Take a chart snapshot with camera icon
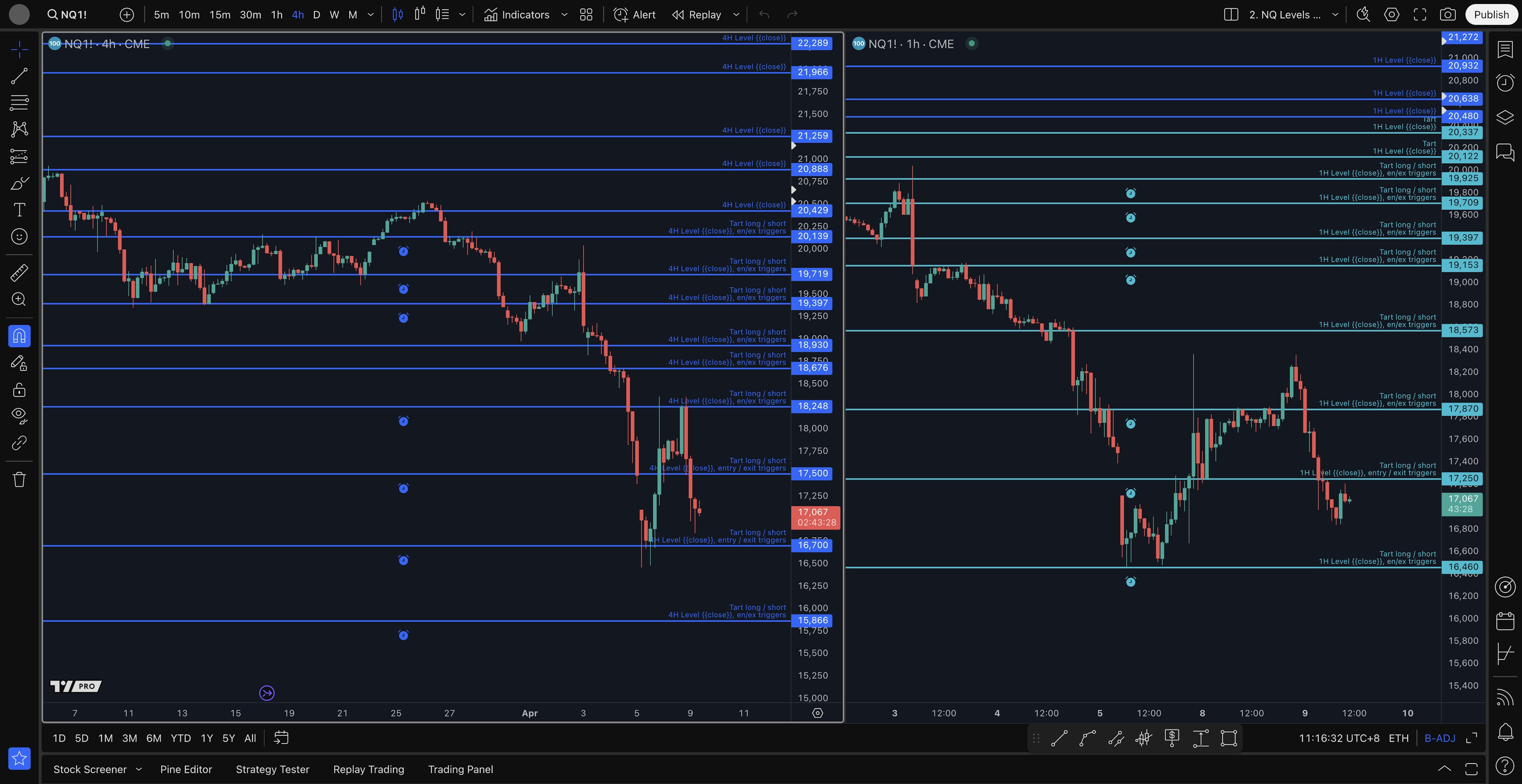 pos(1447,15)
